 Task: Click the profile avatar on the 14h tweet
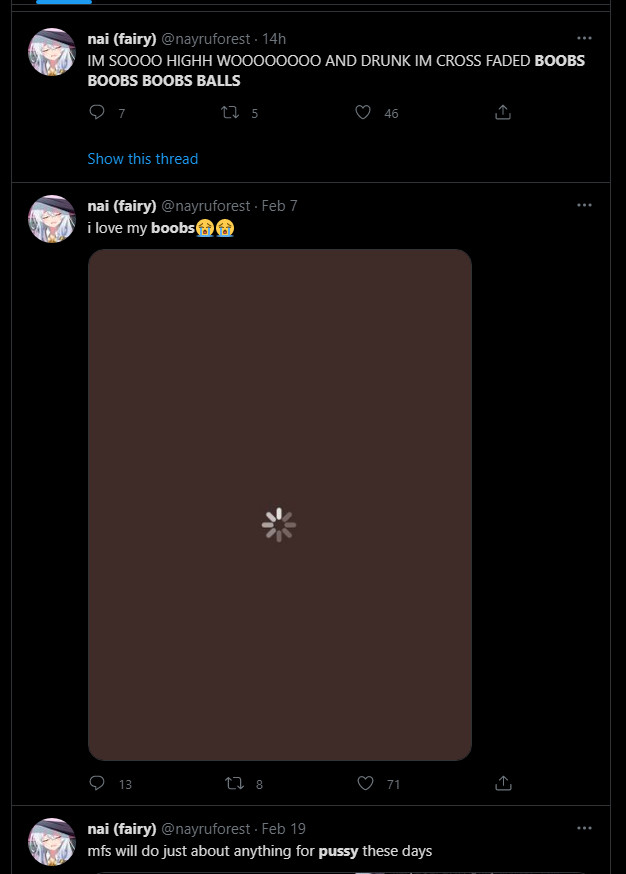click(x=52, y=52)
